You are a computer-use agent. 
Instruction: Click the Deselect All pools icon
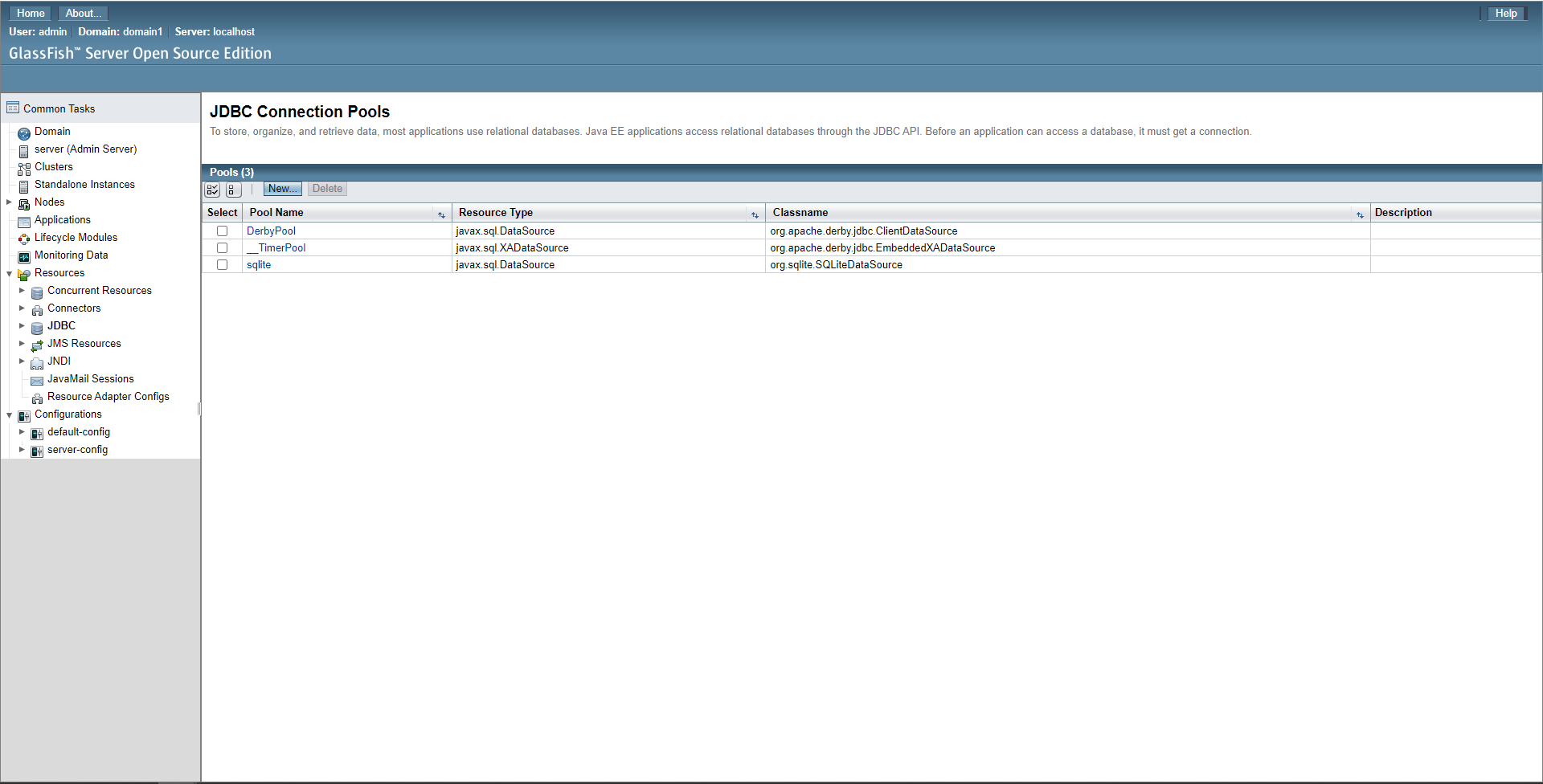click(234, 190)
